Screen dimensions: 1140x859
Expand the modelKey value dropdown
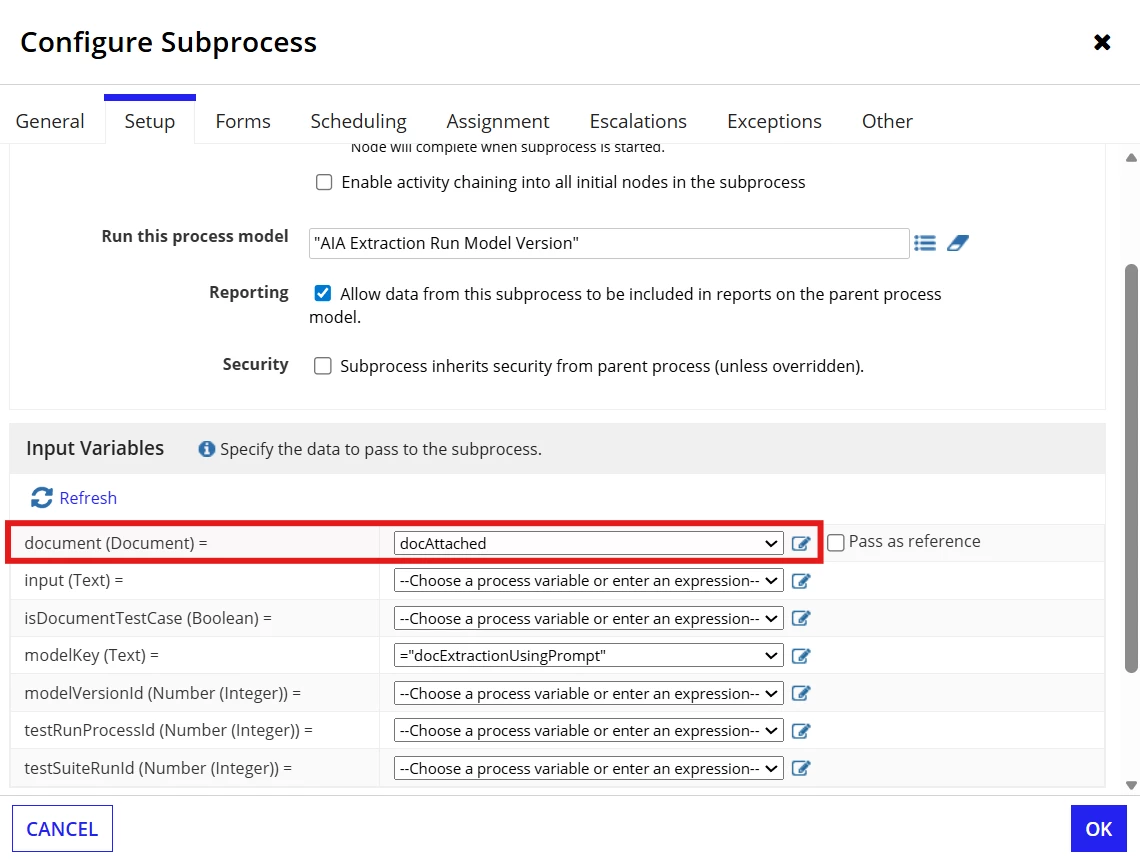coord(588,656)
